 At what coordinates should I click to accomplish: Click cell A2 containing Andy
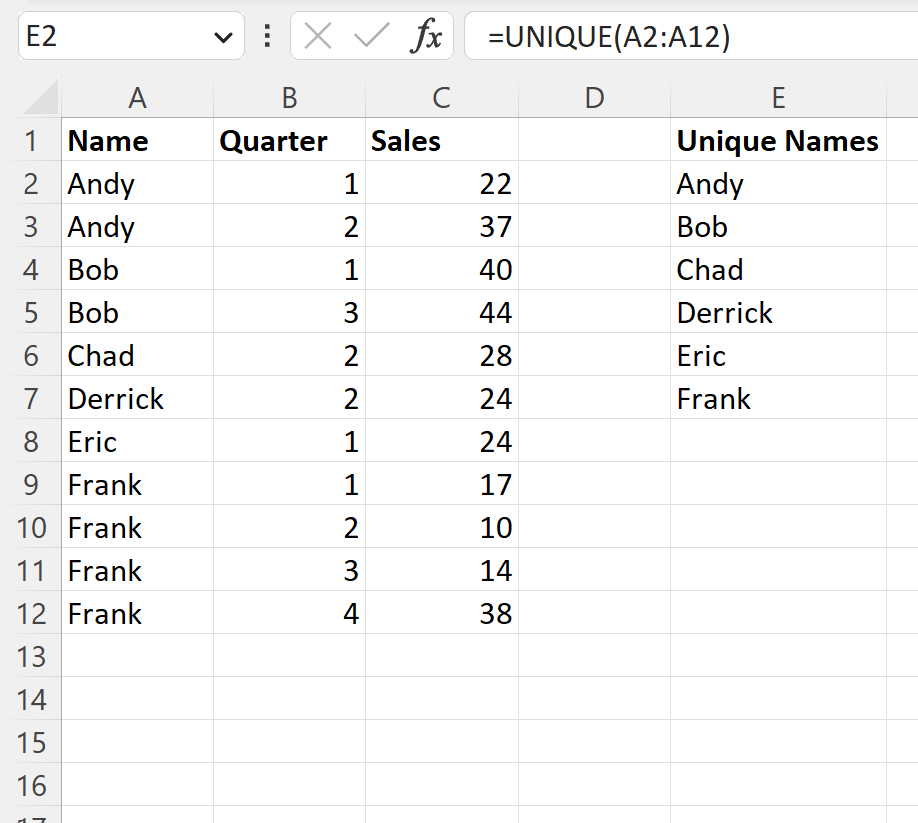coord(137,183)
